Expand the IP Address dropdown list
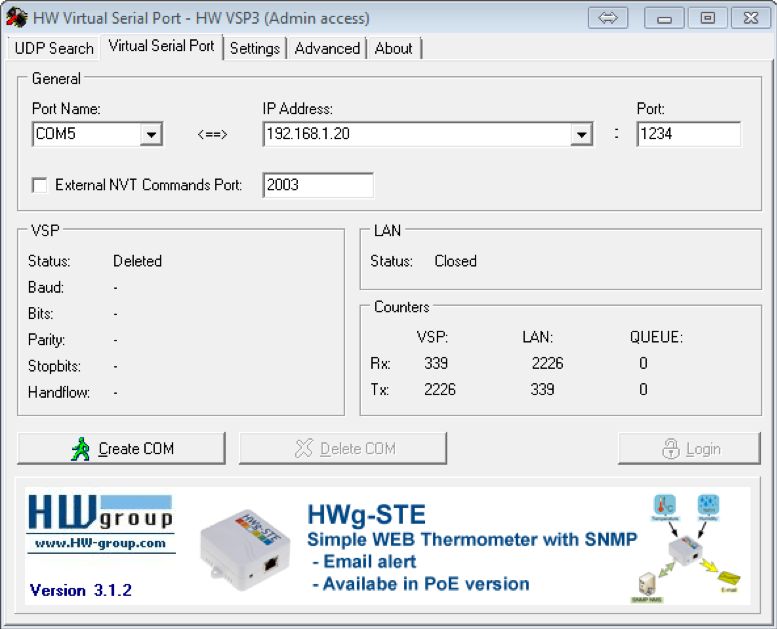Screen dimensions: 777x629 click(x=581, y=134)
